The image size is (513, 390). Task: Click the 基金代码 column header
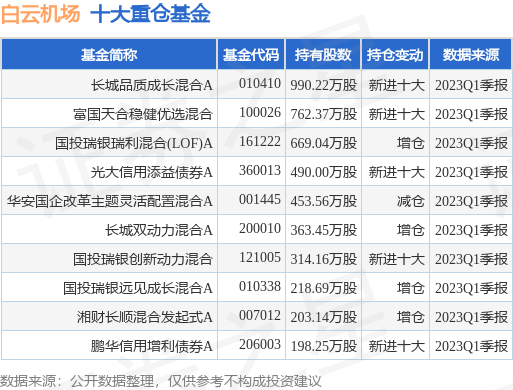[x=251, y=54]
